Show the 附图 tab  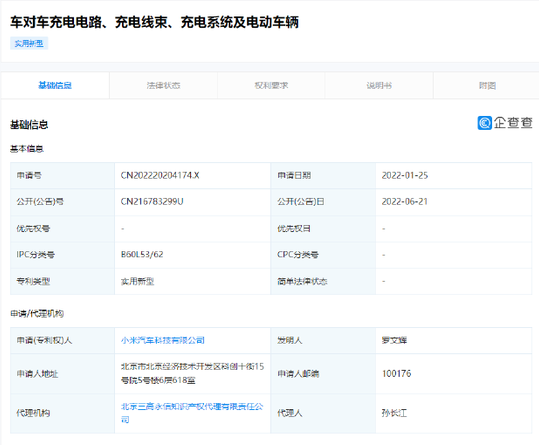click(487, 85)
